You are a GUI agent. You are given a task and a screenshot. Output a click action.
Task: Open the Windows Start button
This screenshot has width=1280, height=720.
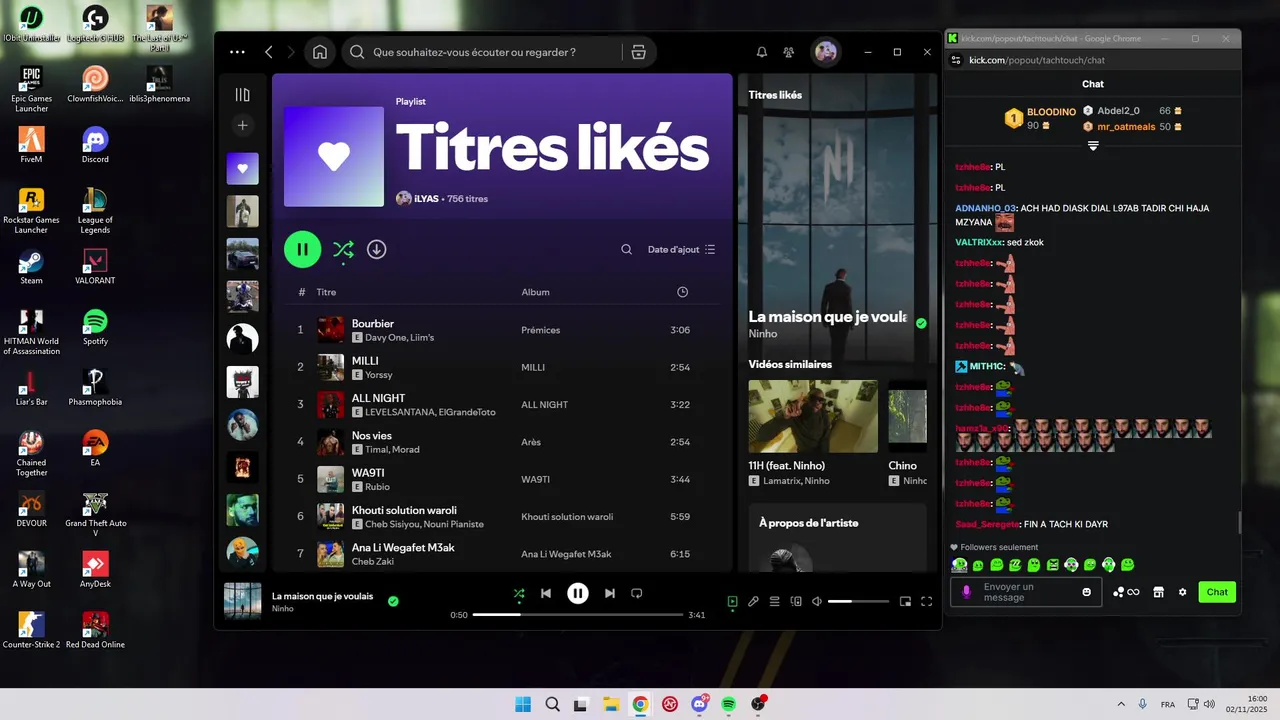pos(523,704)
